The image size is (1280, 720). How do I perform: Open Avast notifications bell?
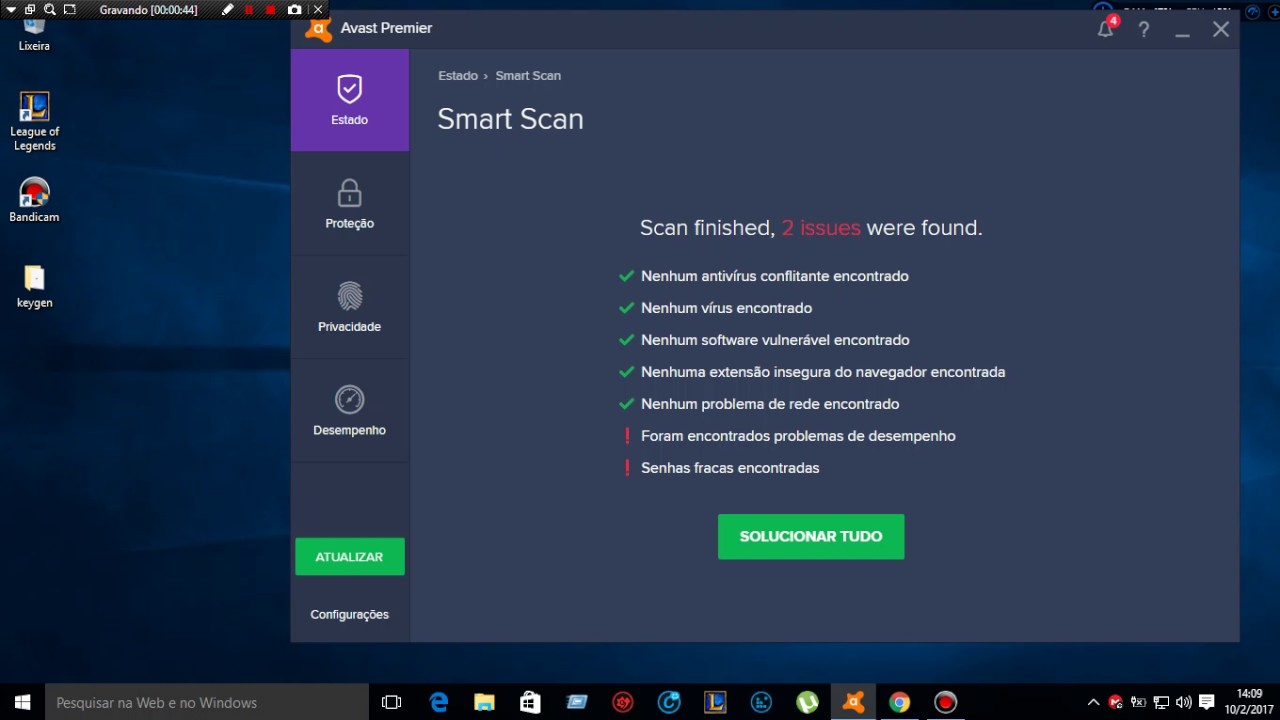click(1106, 29)
